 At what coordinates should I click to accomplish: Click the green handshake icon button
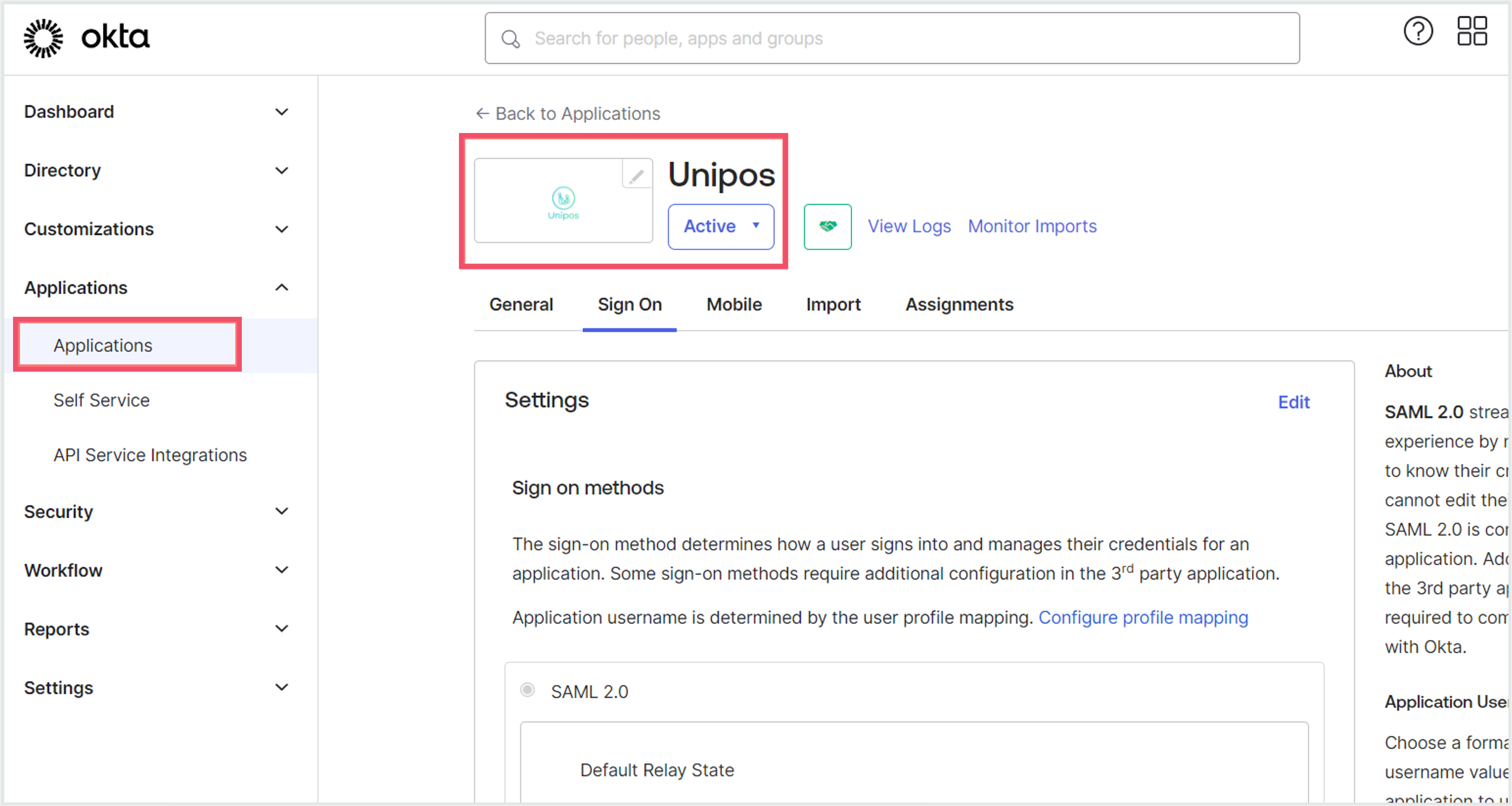pyautogui.click(x=828, y=226)
